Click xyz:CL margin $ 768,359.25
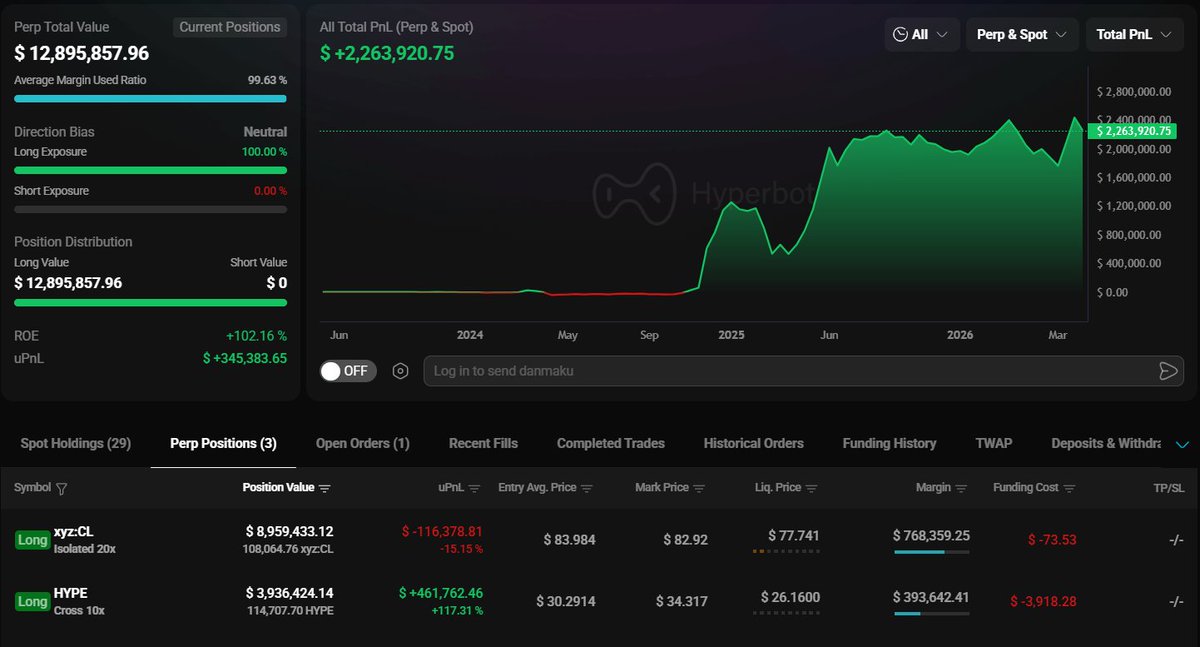The width and height of the screenshot is (1200, 647). (x=931, y=536)
